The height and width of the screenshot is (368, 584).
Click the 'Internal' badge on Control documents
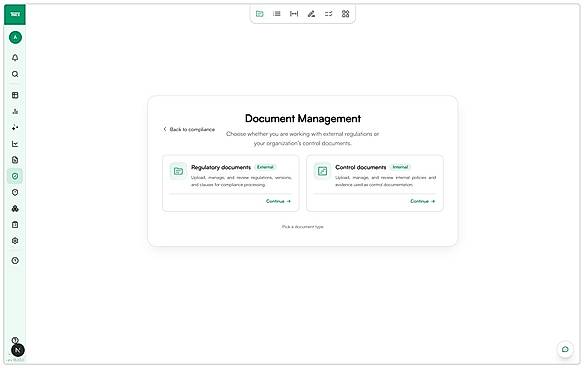pyautogui.click(x=400, y=167)
